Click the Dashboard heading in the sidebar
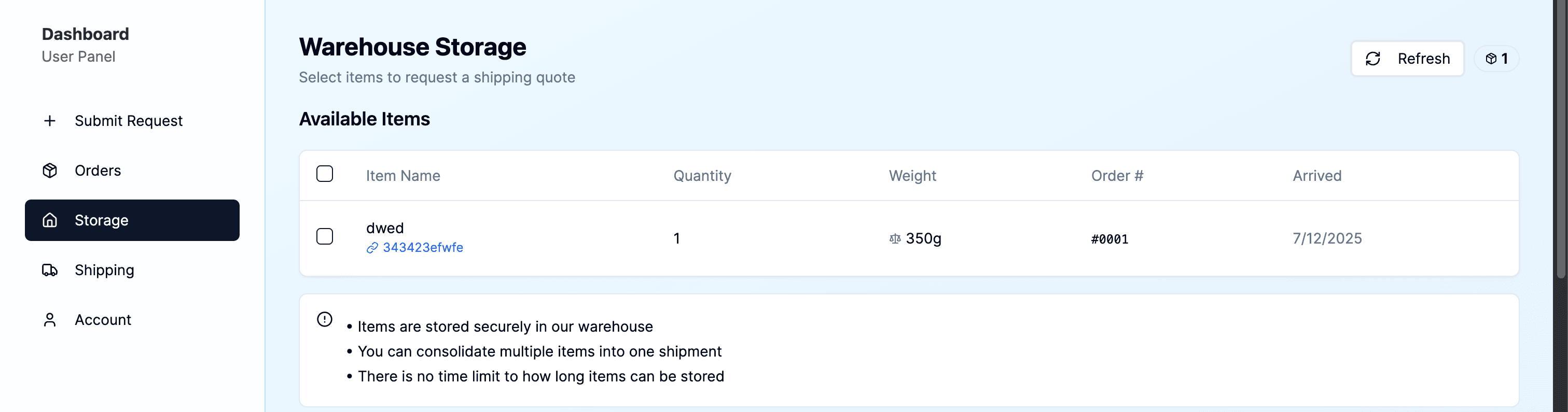Screen dimensions: 1568x412 (x=85, y=34)
